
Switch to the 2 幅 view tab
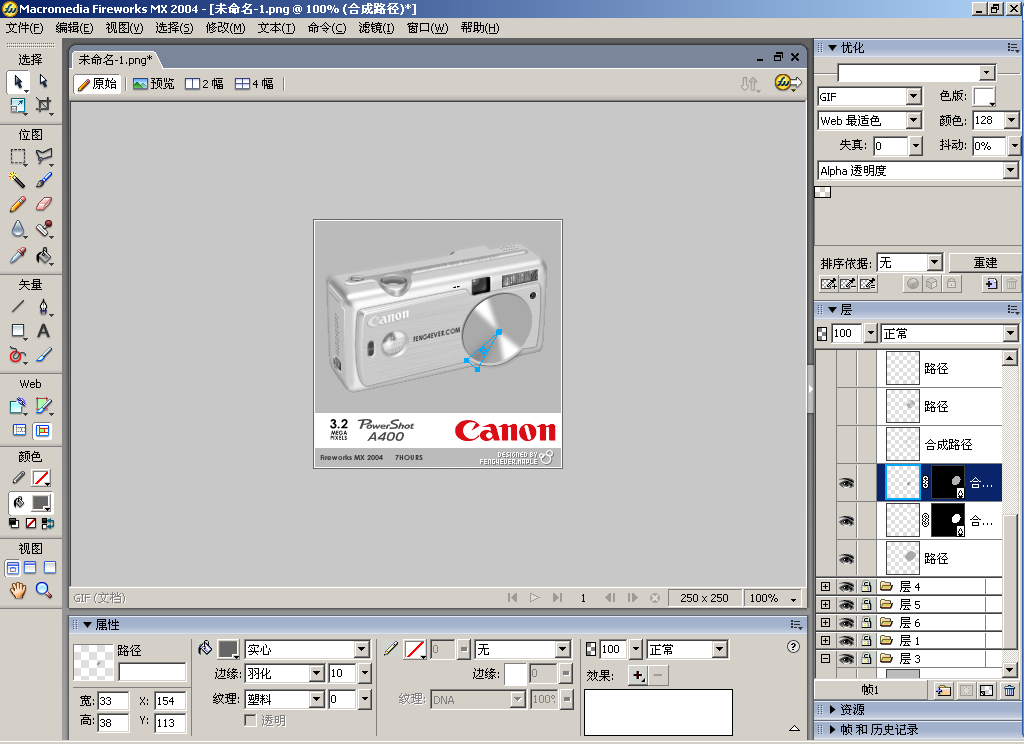(x=204, y=84)
